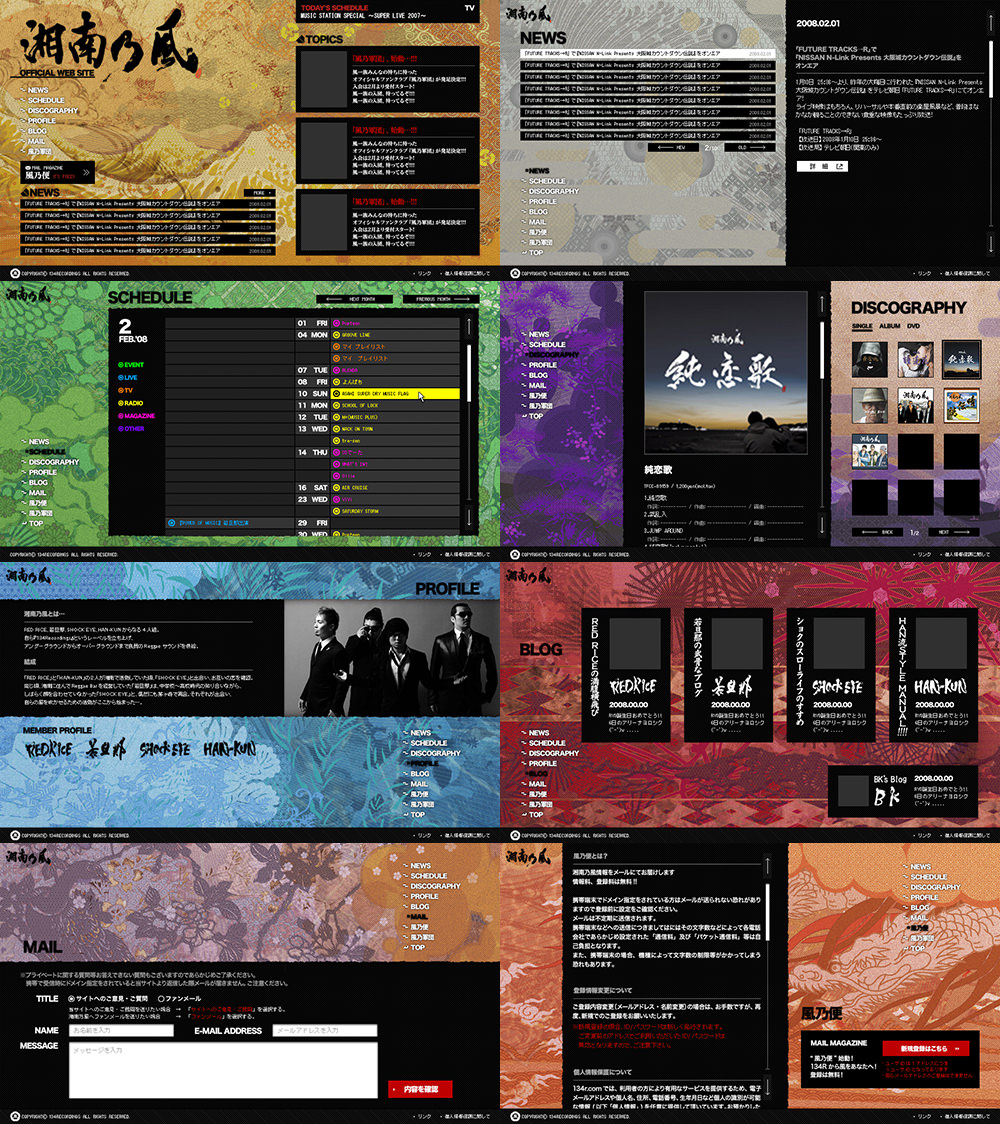Select the blue LIVE schedule category icon
The height and width of the screenshot is (1124, 1000).
coord(120,378)
